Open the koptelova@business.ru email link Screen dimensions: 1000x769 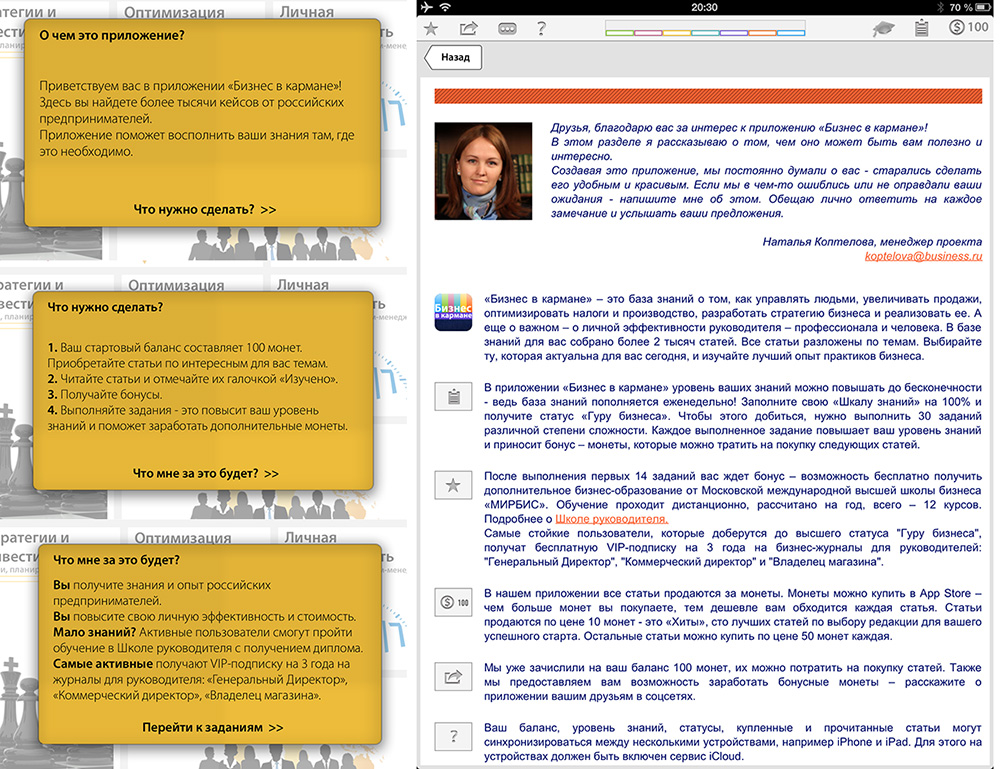pyautogui.click(x=923, y=256)
